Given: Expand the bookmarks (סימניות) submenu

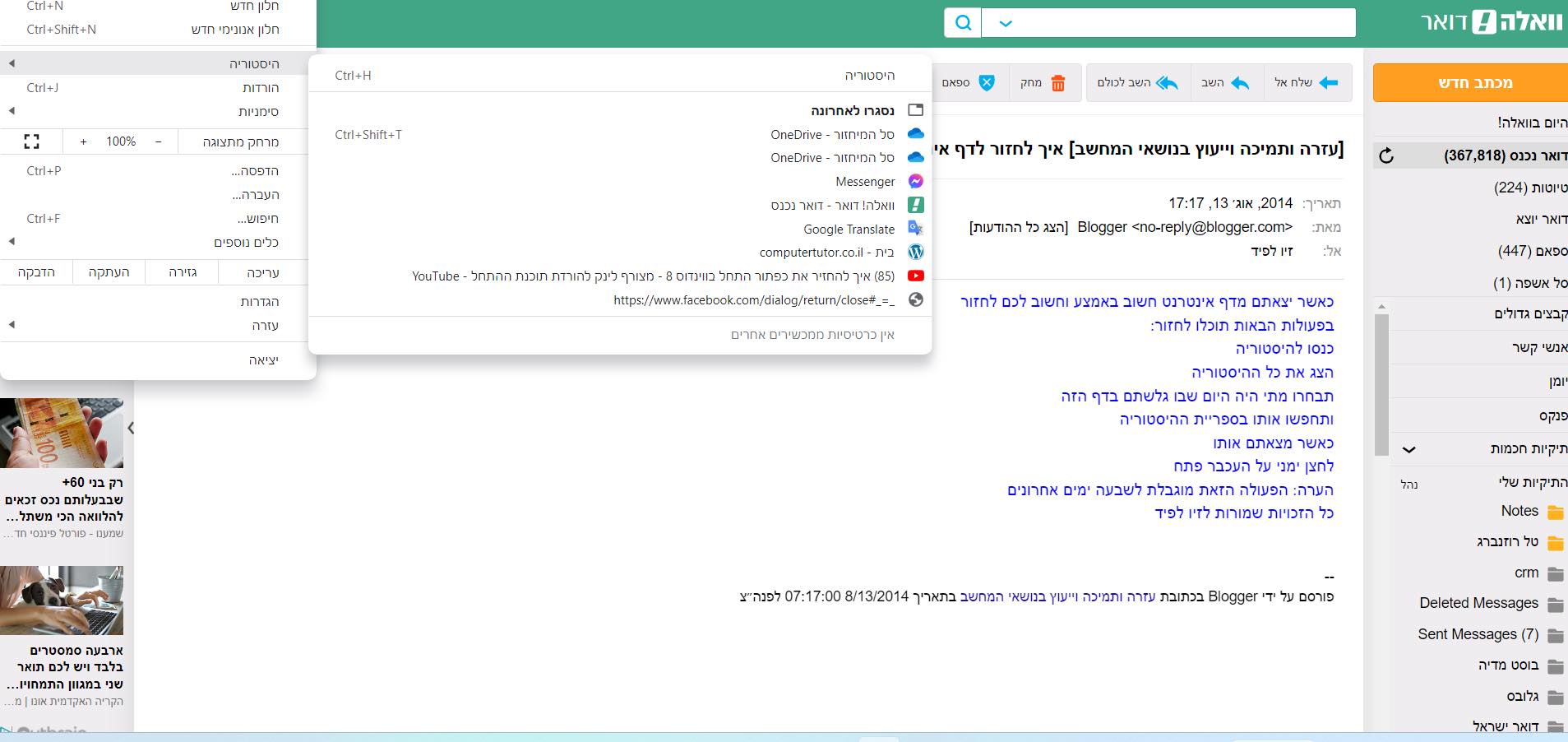Looking at the screenshot, I should [x=258, y=111].
